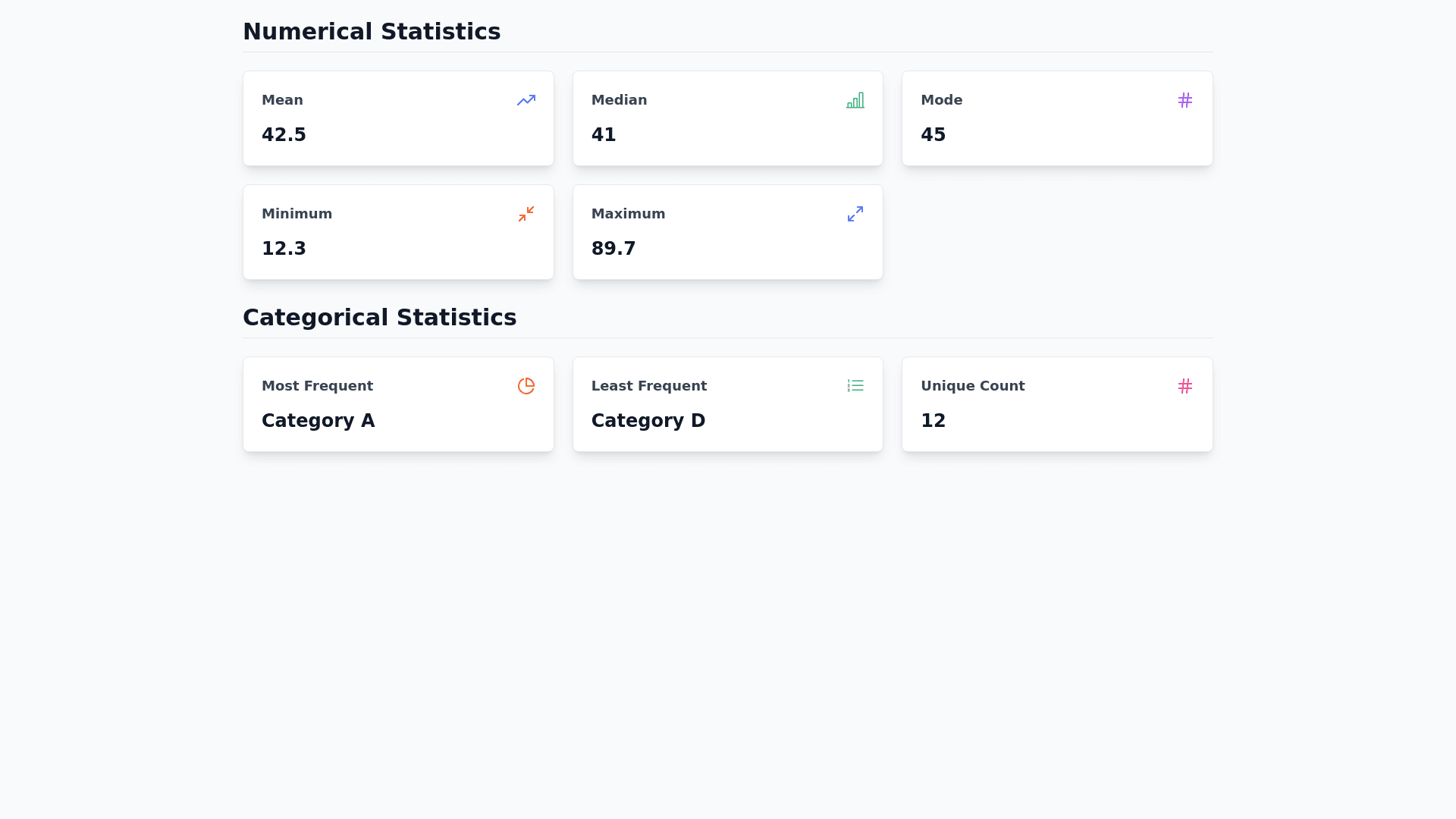Click the orange shrink arrows icon on Minimum card
Screen dimensions: 1456x819
coord(526,214)
